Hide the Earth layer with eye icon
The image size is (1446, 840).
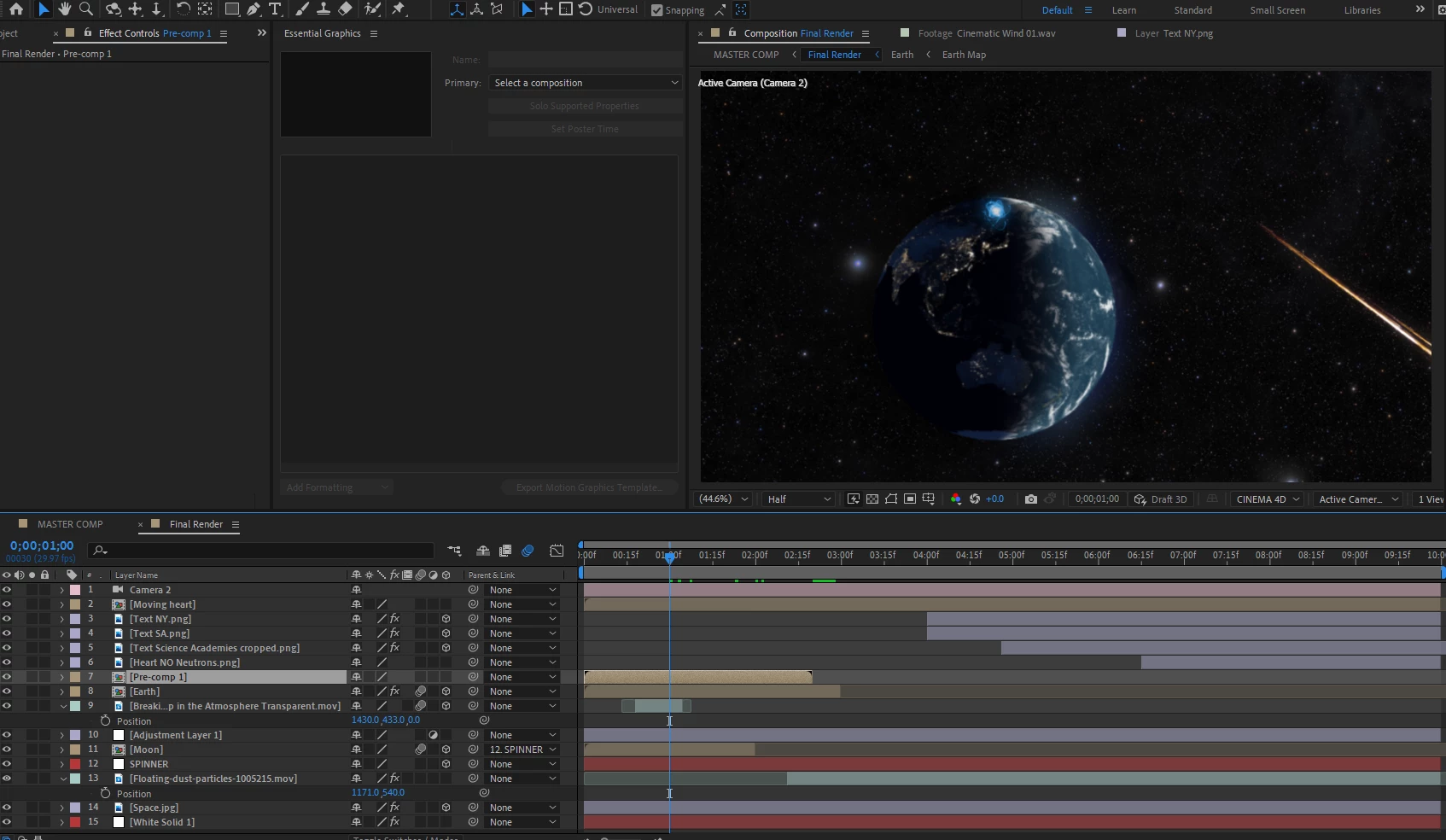(x=7, y=691)
